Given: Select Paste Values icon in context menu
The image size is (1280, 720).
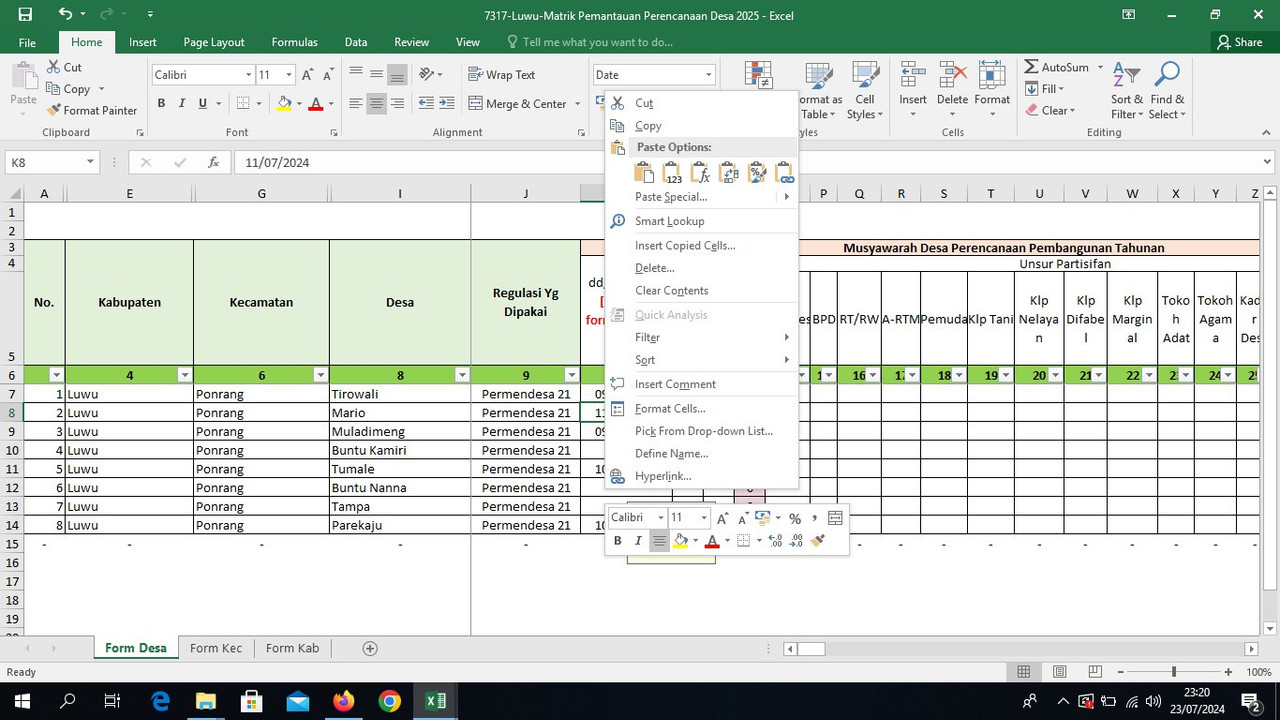Looking at the screenshot, I should (672, 173).
